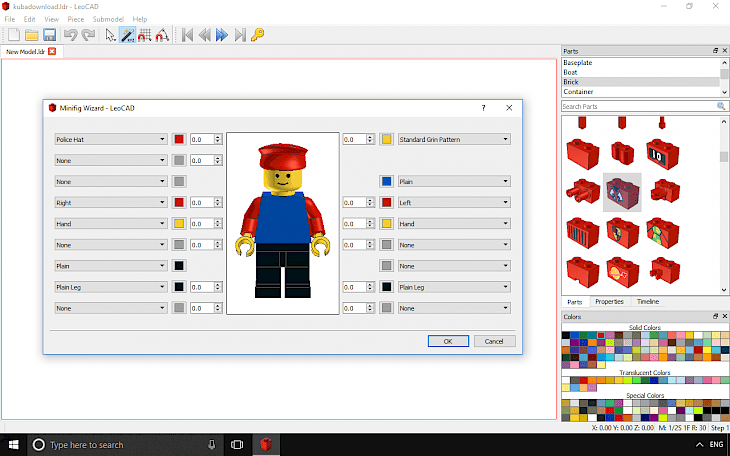
Task: Open the File menu
Action: tap(10, 19)
